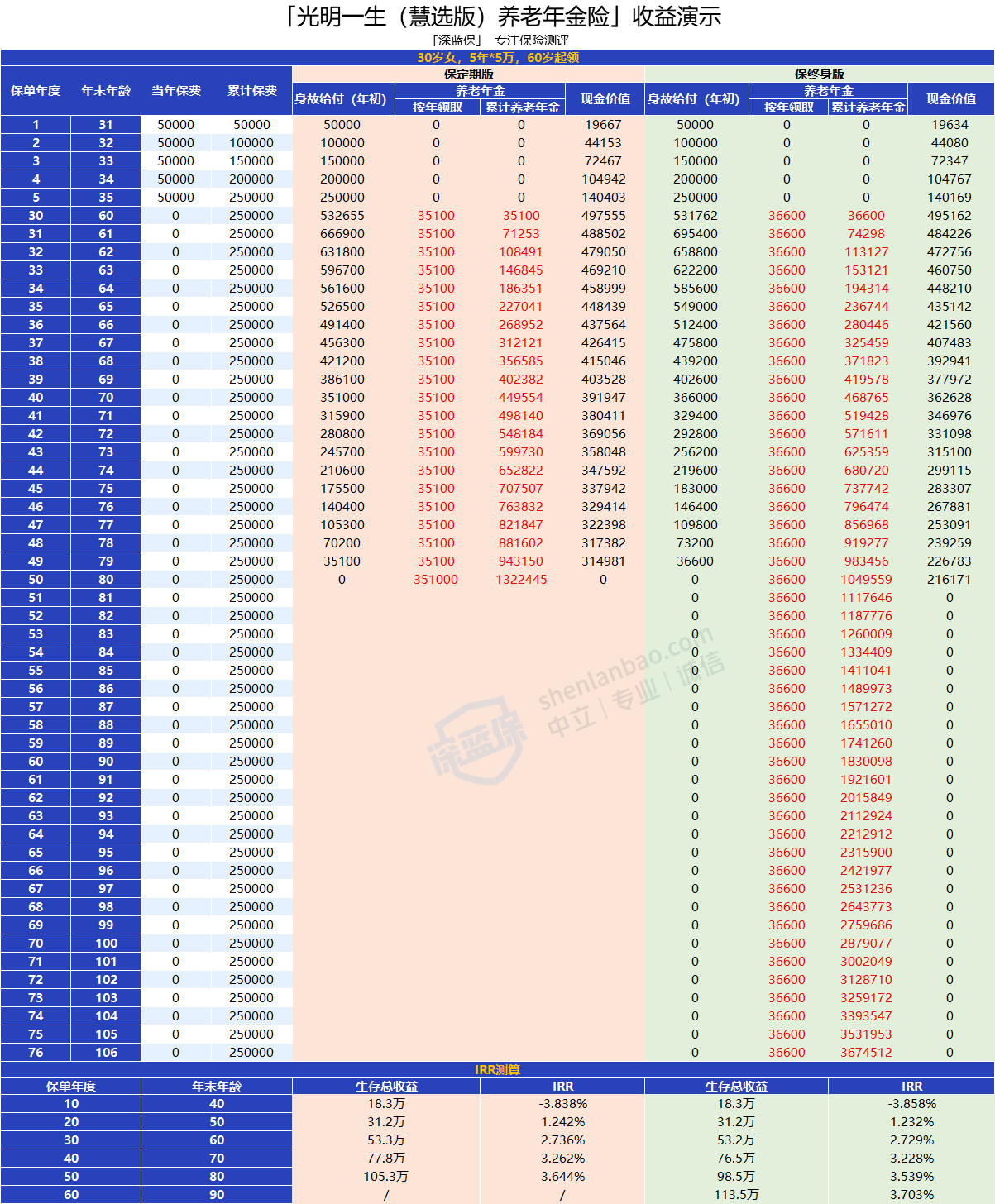Select IRR value '3.703%'
995x1204 pixels.
coord(911,1195)
